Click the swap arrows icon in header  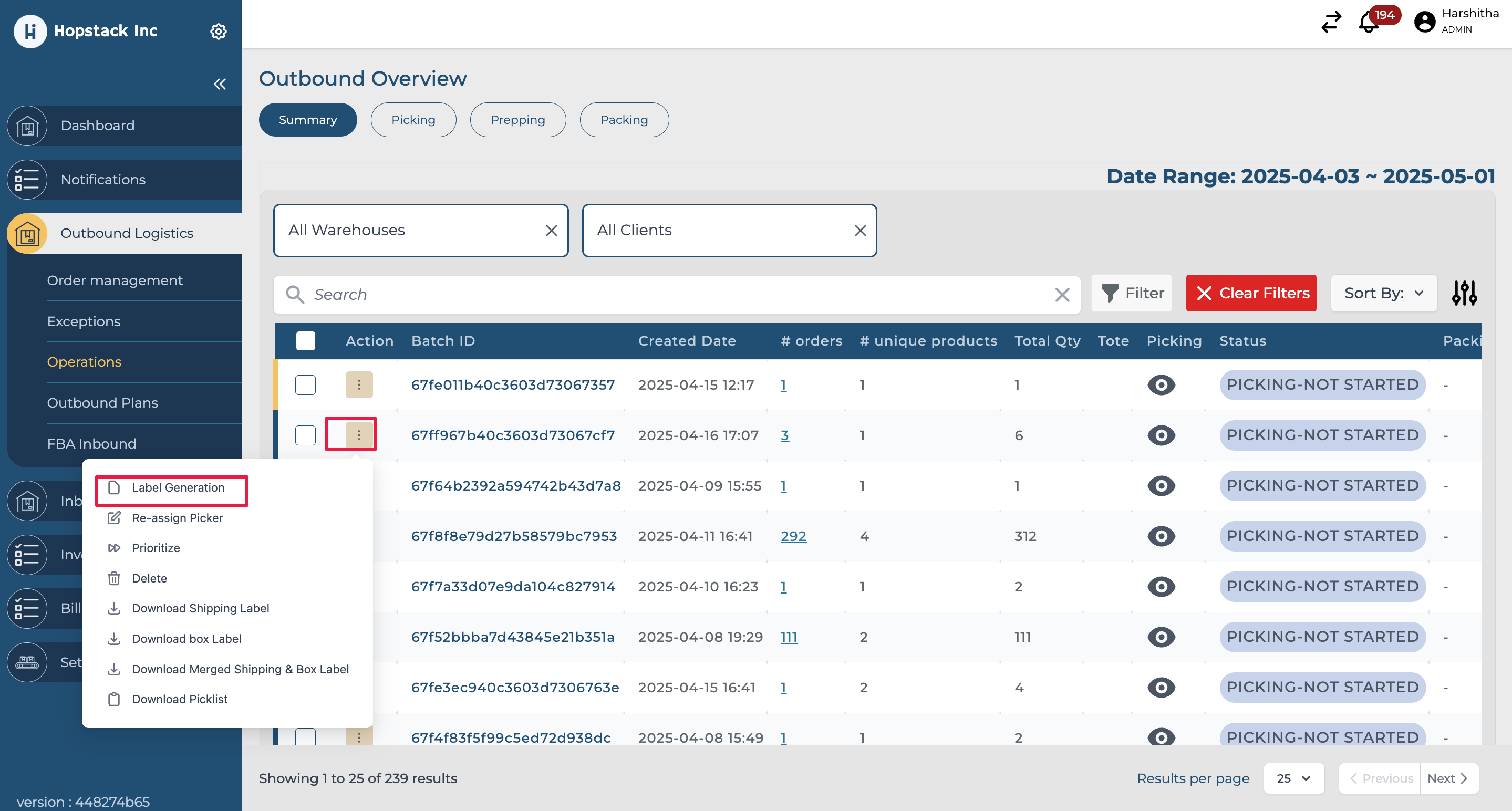[1331, 22]
